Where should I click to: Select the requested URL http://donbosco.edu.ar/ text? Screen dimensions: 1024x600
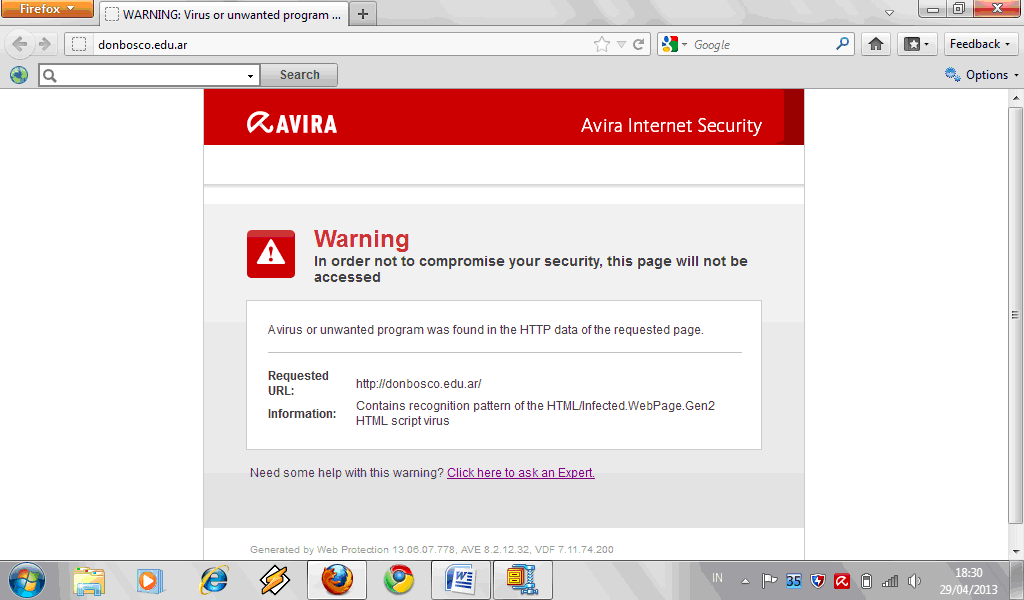pyautogui.click(x=419, y=384)
